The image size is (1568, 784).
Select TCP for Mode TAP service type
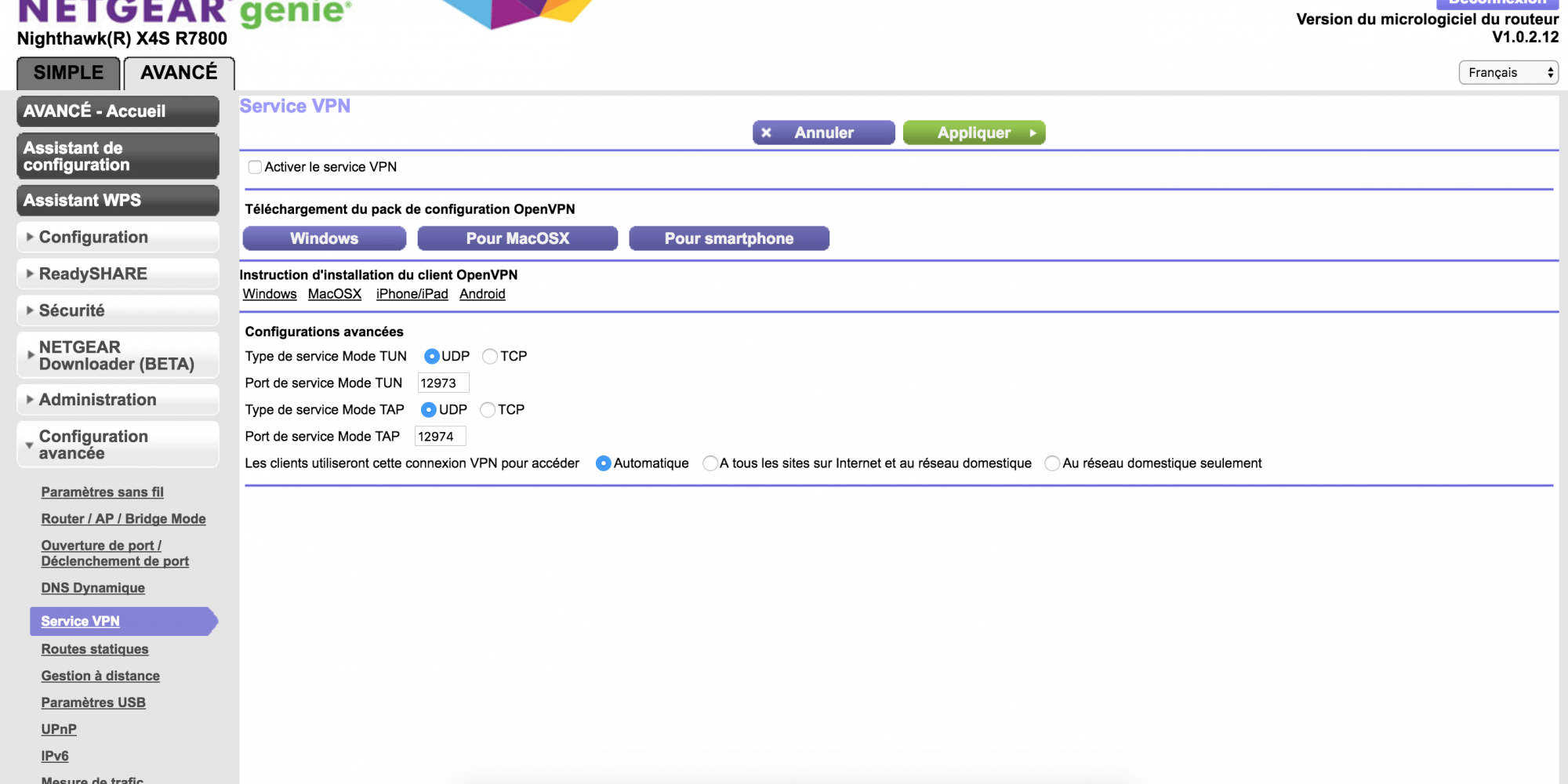pos(488,409)
